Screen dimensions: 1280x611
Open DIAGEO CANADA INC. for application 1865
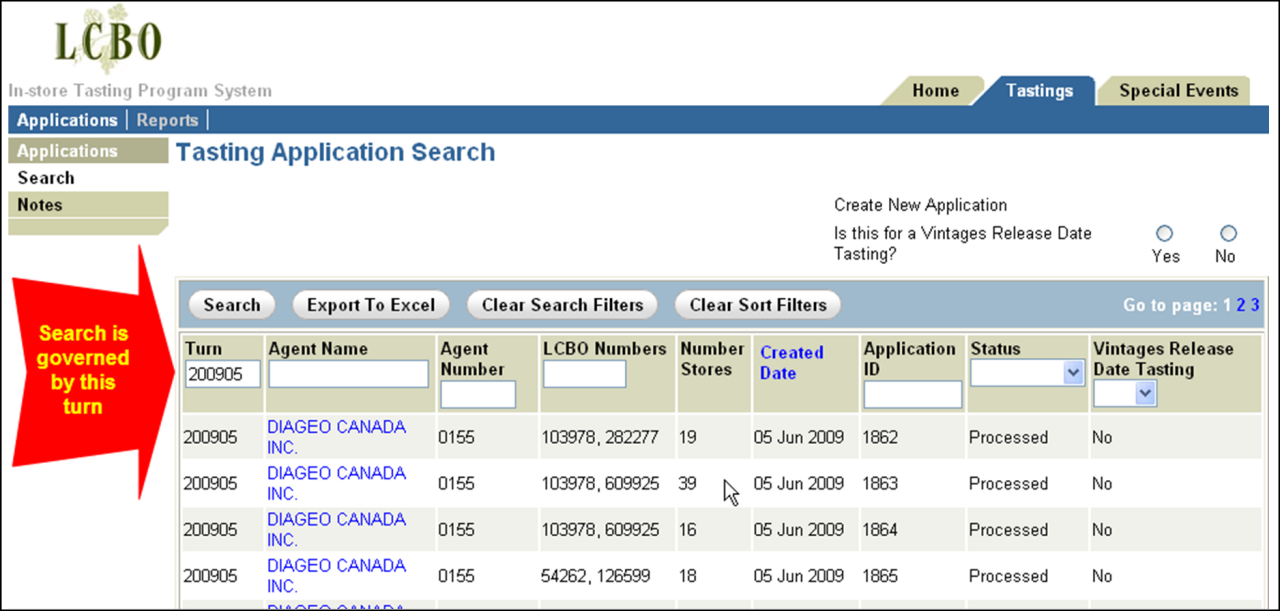coord(336,575)
